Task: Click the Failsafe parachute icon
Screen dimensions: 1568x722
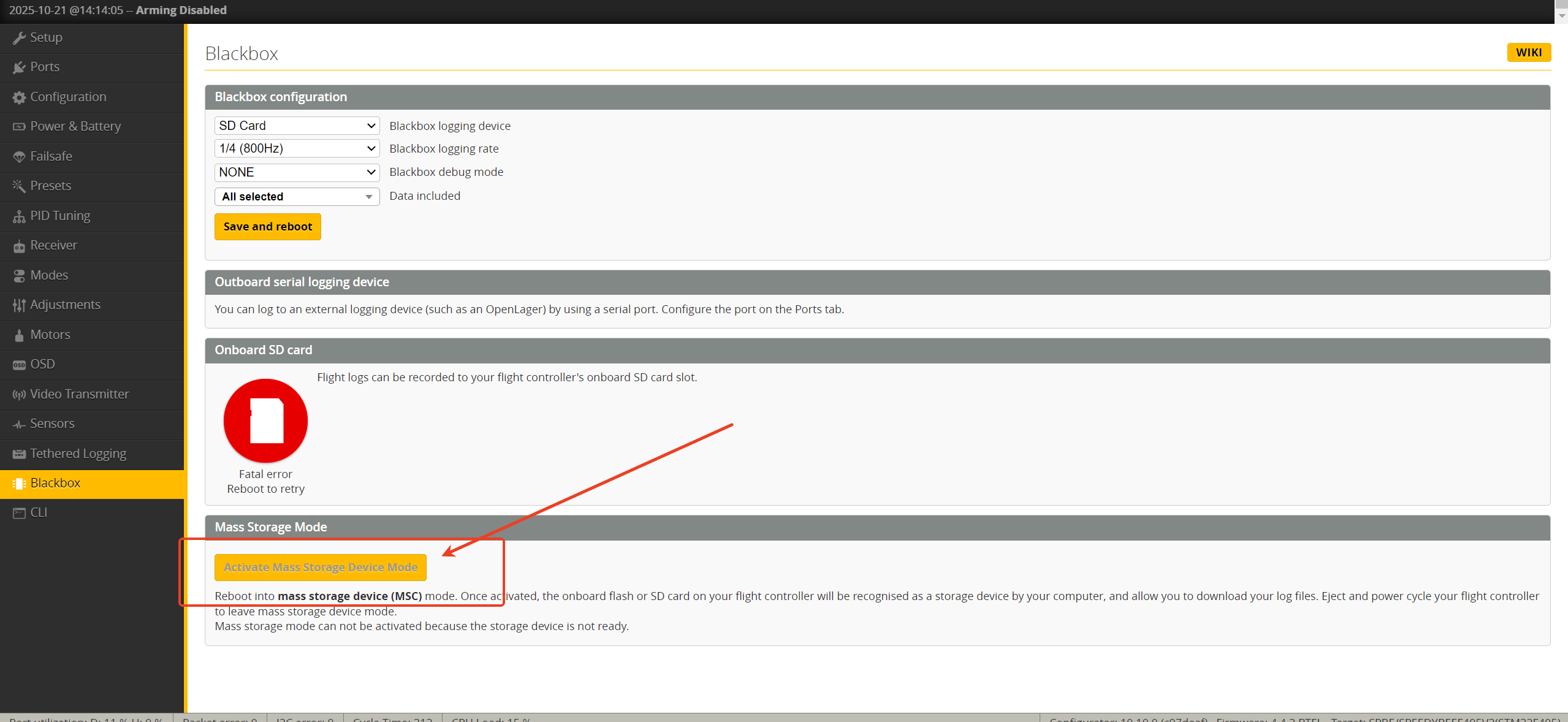Action: [x=19, y=157]
